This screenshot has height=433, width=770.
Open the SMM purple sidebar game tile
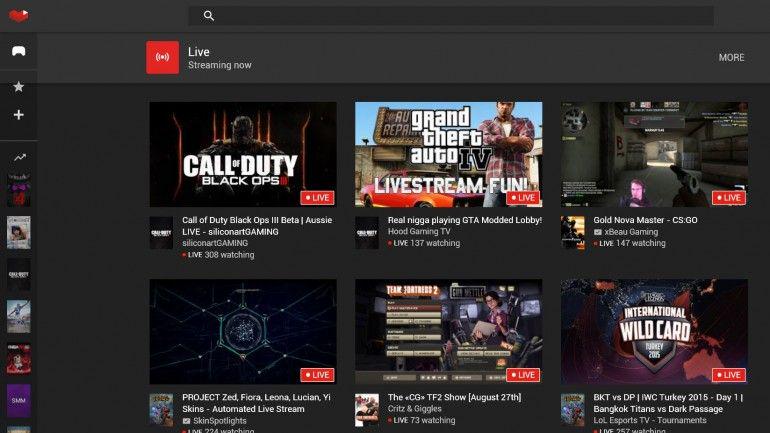click(x=19, y=401)
